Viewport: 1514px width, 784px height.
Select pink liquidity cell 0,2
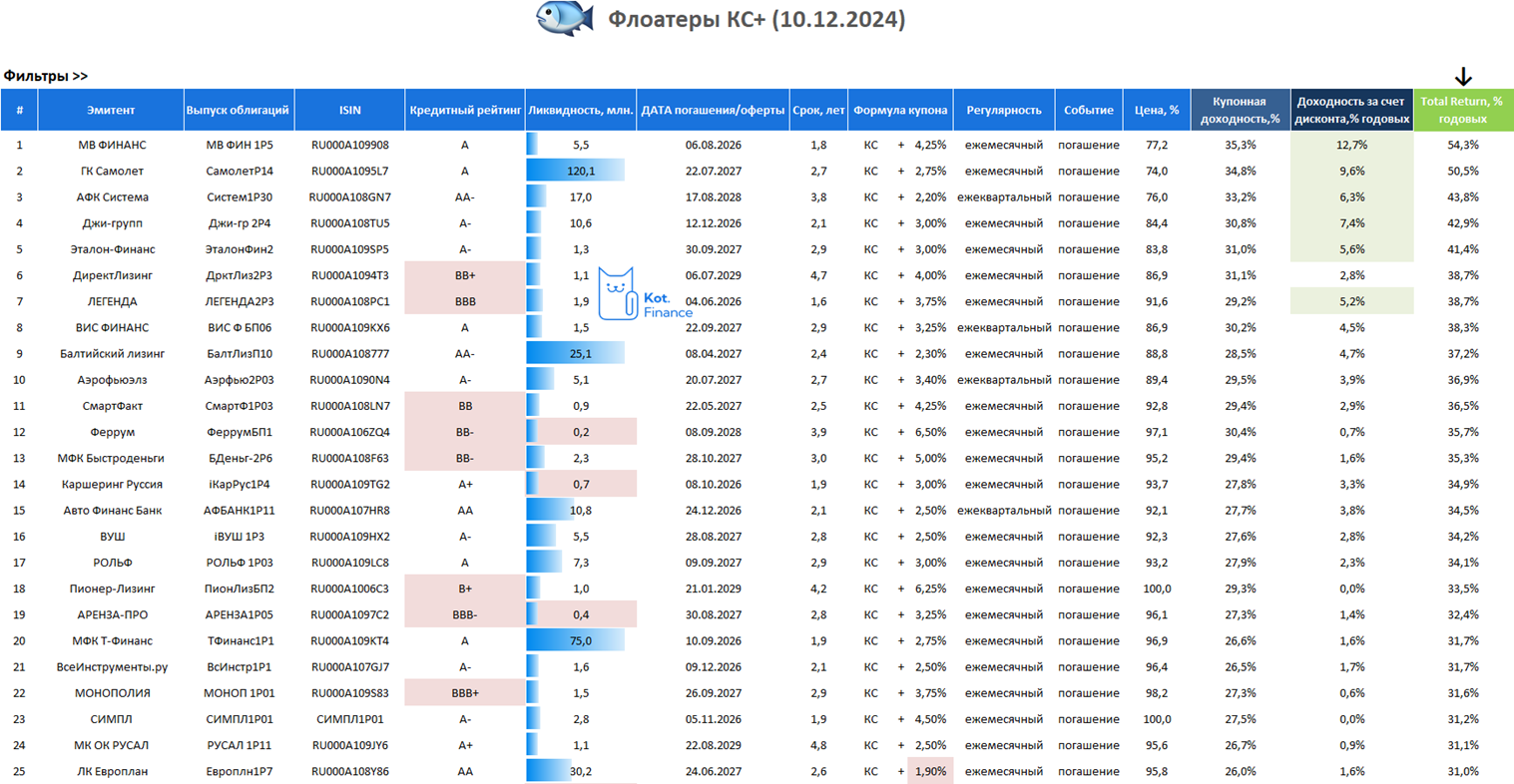pos(581,432)
